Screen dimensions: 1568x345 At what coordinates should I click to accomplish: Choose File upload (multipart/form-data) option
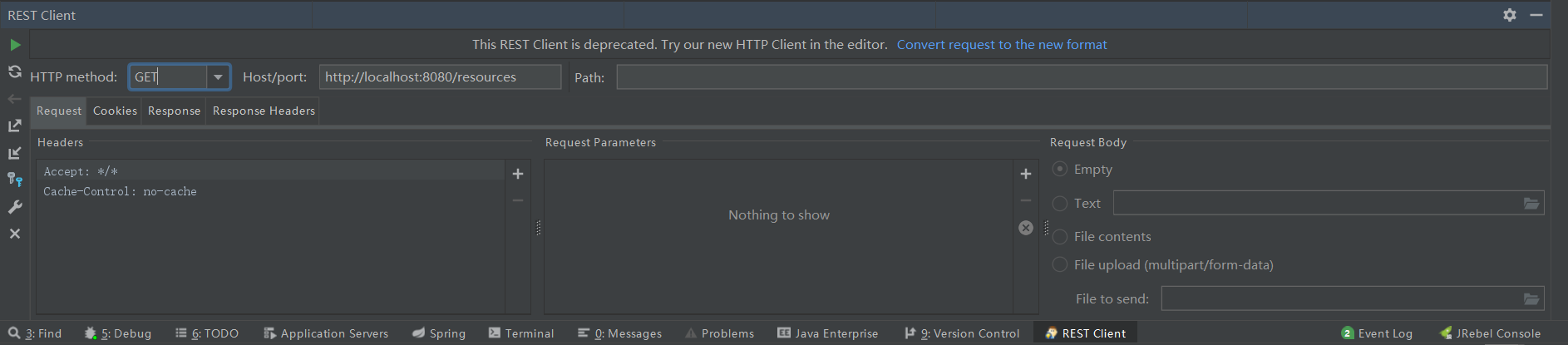(x=1060, y=264)
